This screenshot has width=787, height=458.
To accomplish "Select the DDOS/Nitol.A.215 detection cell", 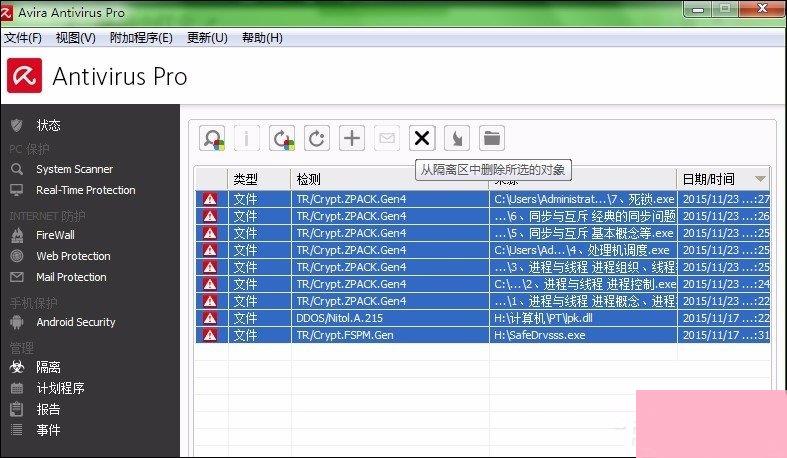I will pyautogui.click(x=390, y=318).
